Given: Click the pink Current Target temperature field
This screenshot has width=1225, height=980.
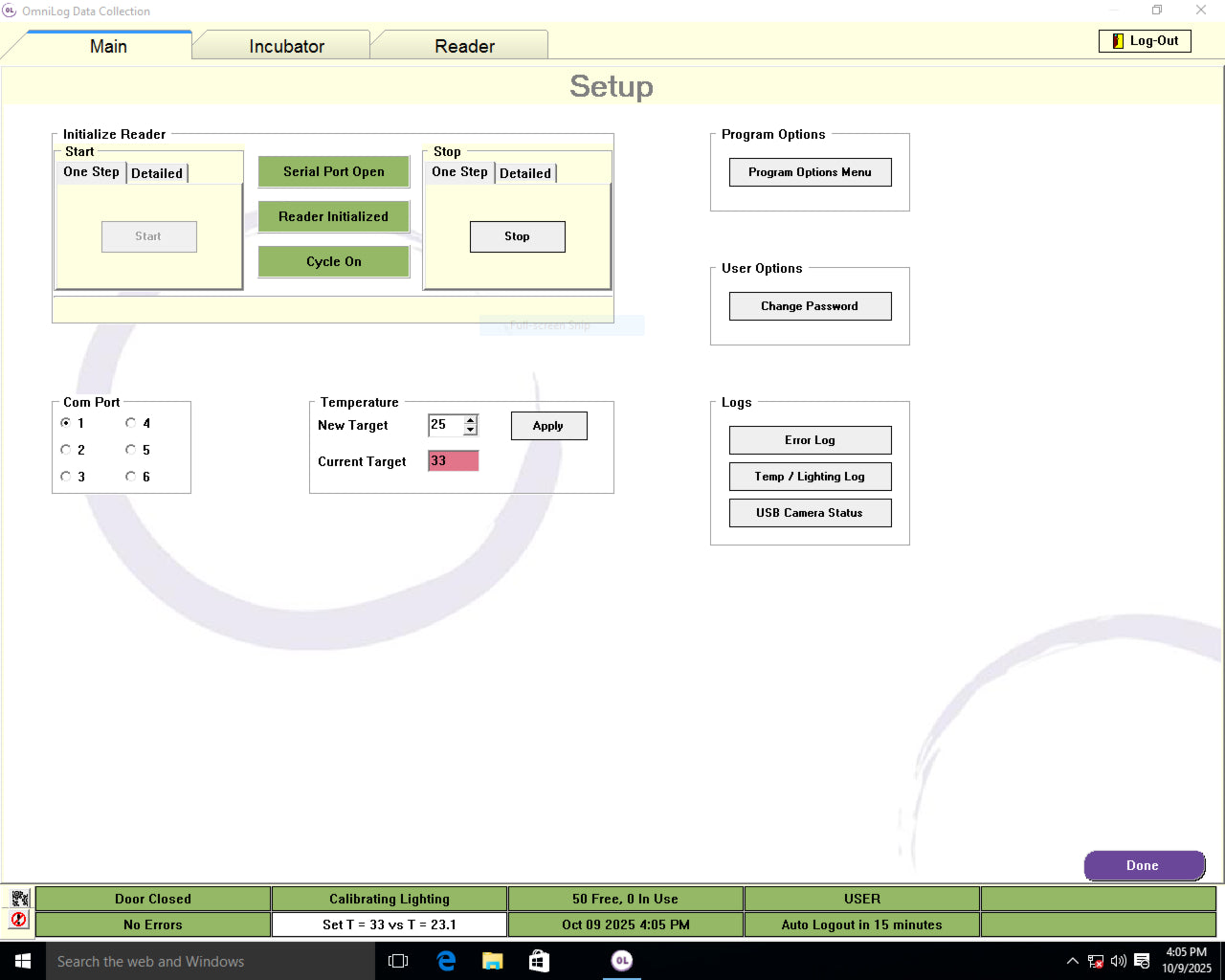Looking at the screenshot, I should click(453, 461).
